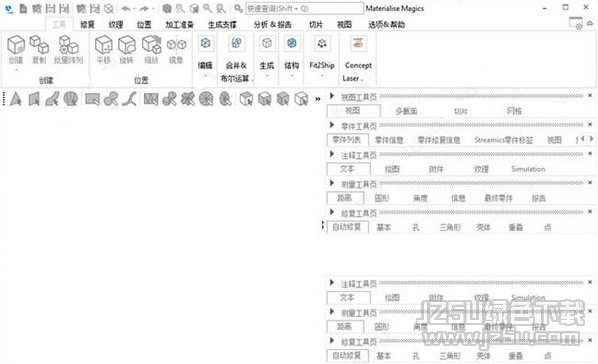Open the 零件信息 tab
This screenshot has width=598, height=364.
click(389, 140)
